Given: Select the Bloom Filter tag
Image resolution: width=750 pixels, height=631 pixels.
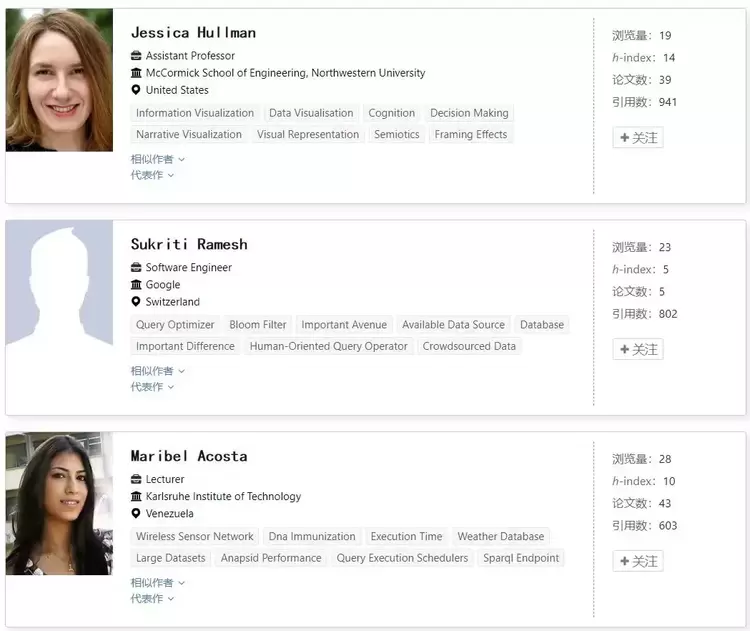Looking at the screenshot, I should pyautogui.click(x=258, y=325).
